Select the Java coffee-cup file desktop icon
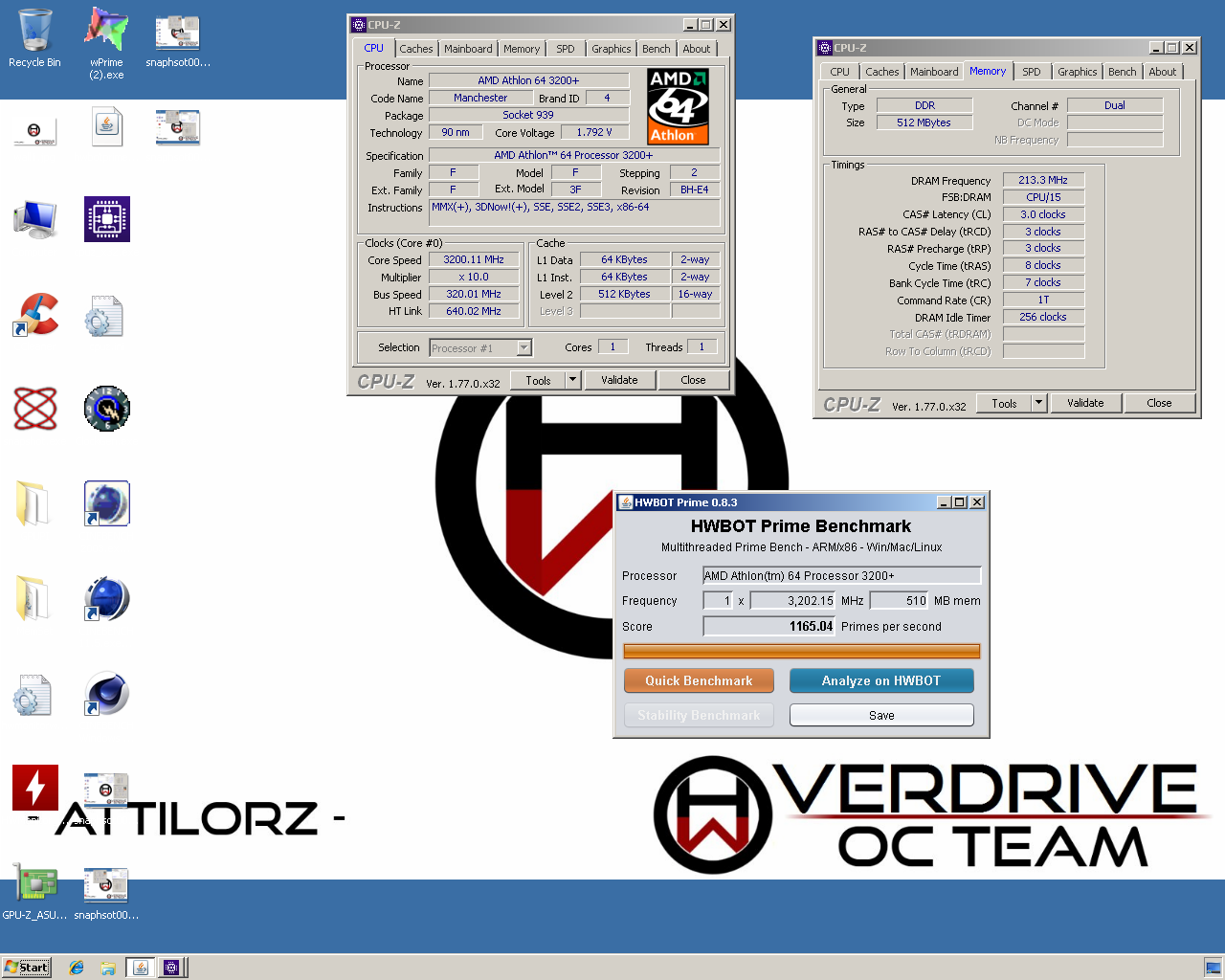Viewport: 1225px width, 980px height. coord(107,126)
